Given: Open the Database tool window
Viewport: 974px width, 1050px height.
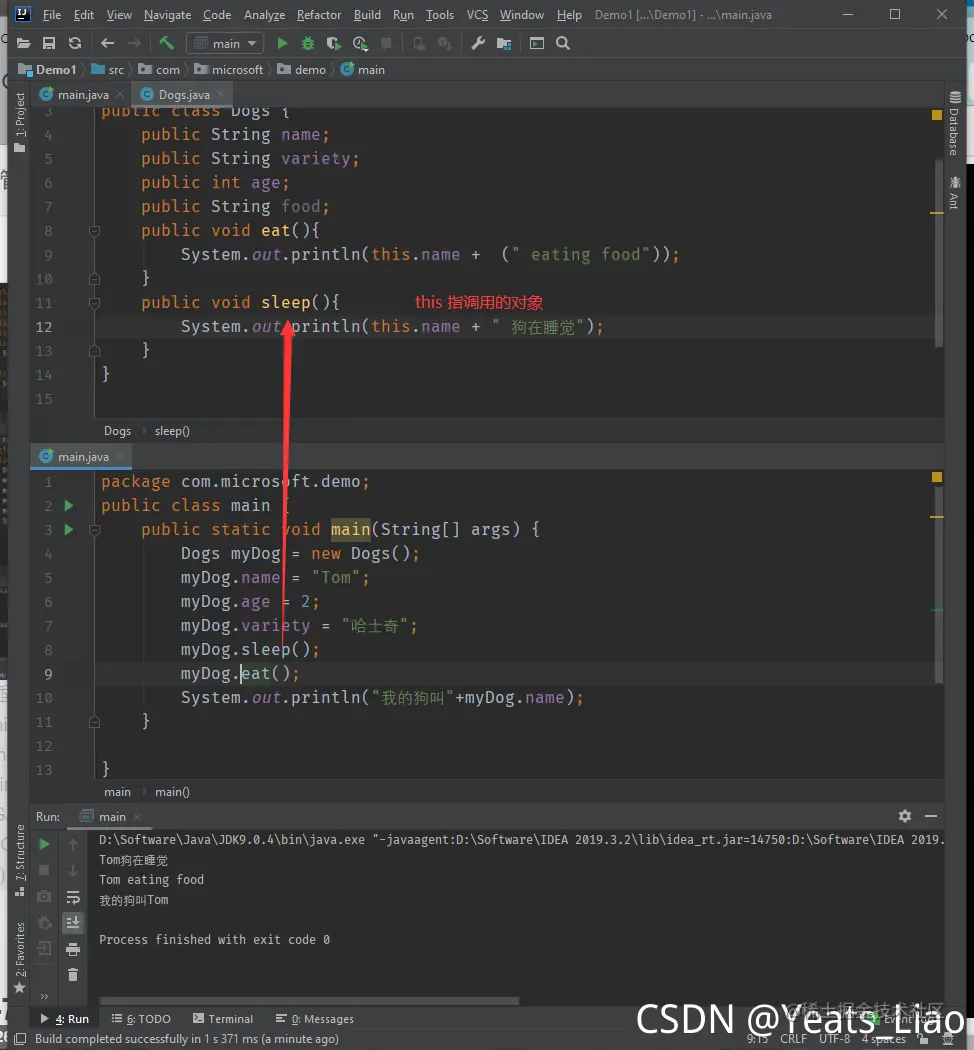Looking at the screenshot, I should [x=955, y=124].
